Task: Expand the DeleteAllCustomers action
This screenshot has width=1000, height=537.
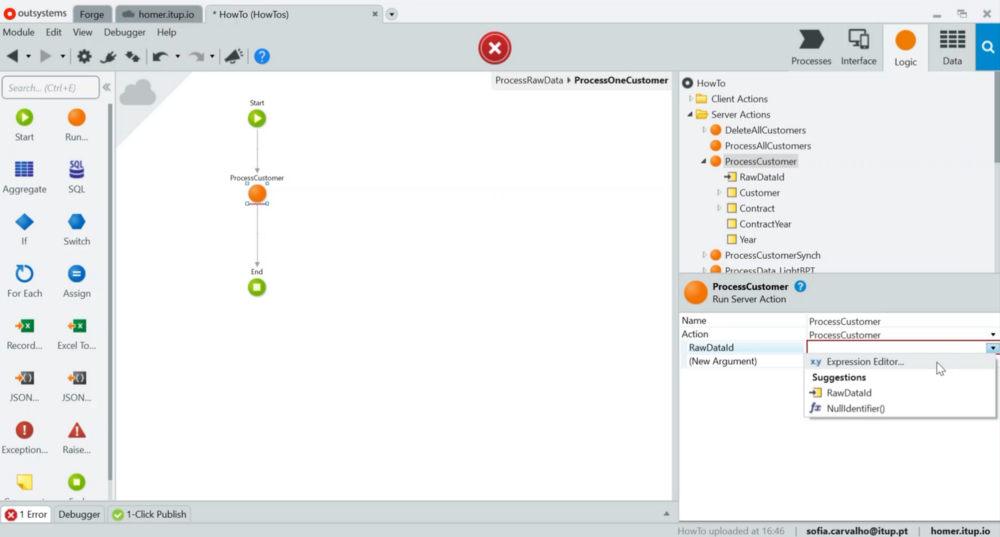Action: tap(704, 130)
